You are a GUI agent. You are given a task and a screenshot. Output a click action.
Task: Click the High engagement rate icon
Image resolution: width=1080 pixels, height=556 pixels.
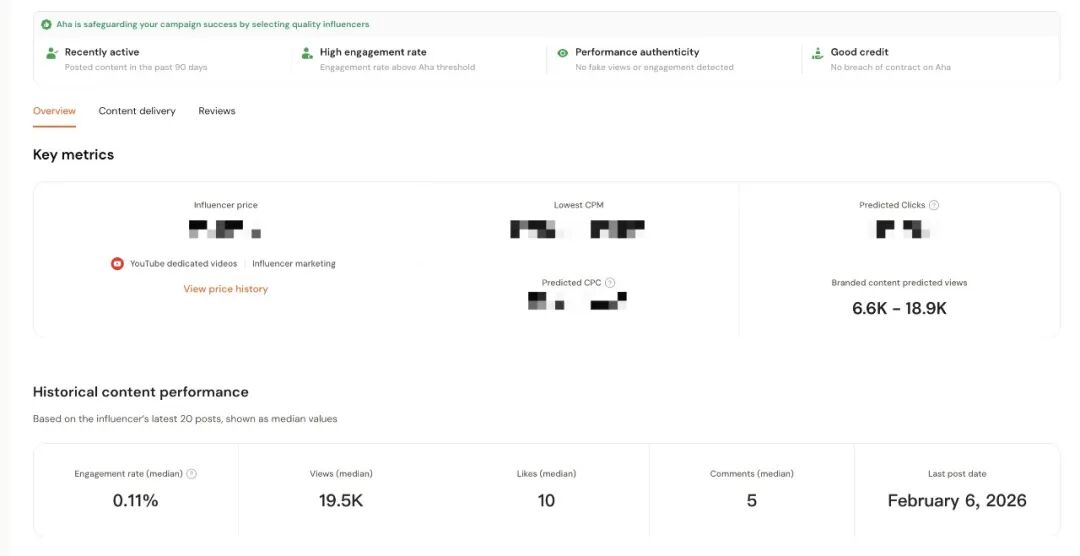[307, 53]
